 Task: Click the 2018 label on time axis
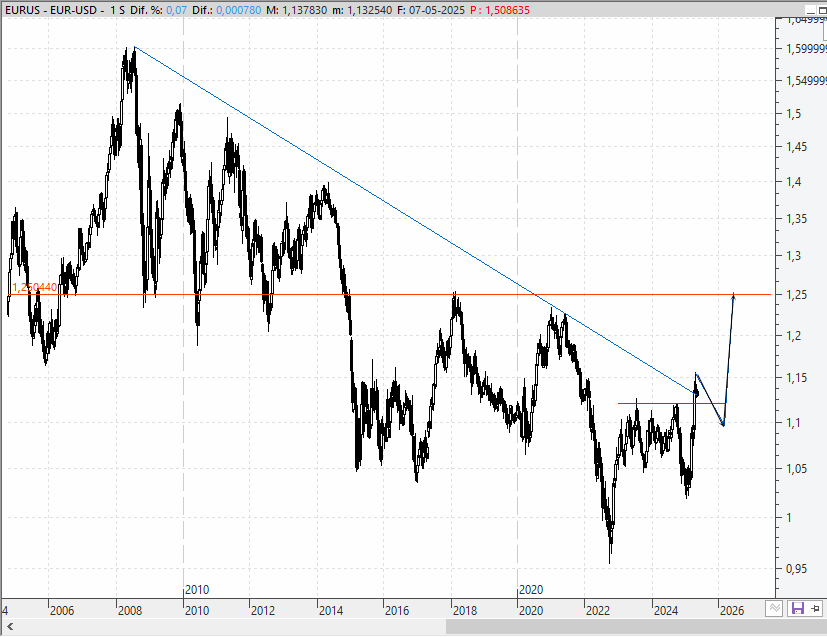coord(465,611)
